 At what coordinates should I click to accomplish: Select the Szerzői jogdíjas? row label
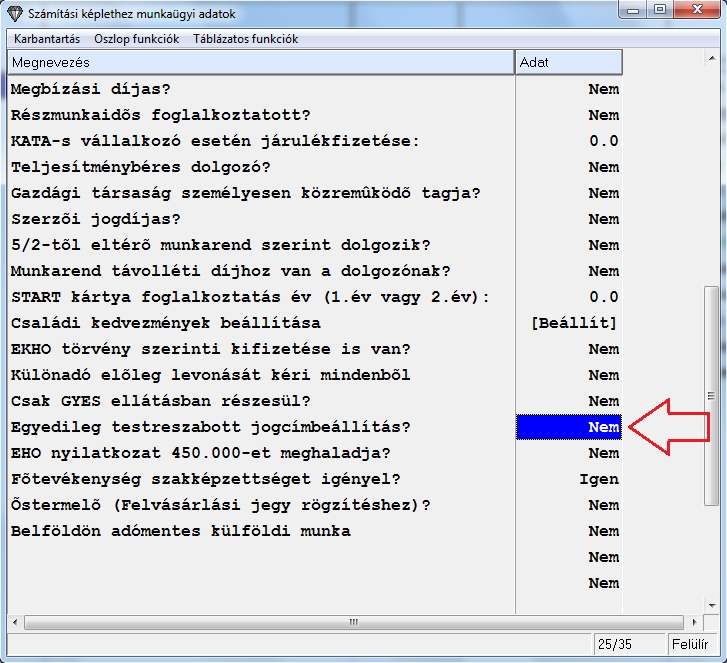click(96, 219)
